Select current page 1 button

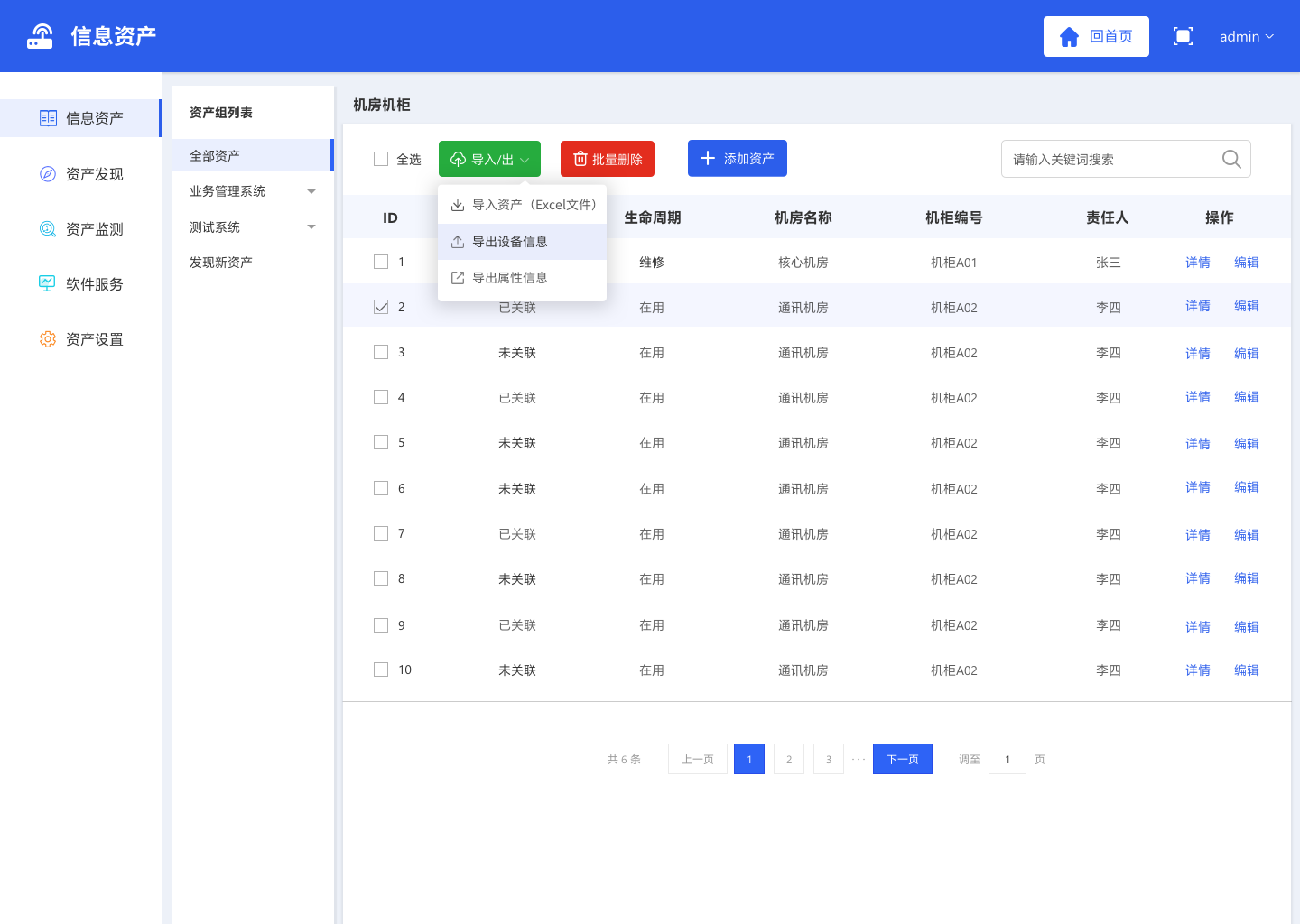tap(749, 759)
